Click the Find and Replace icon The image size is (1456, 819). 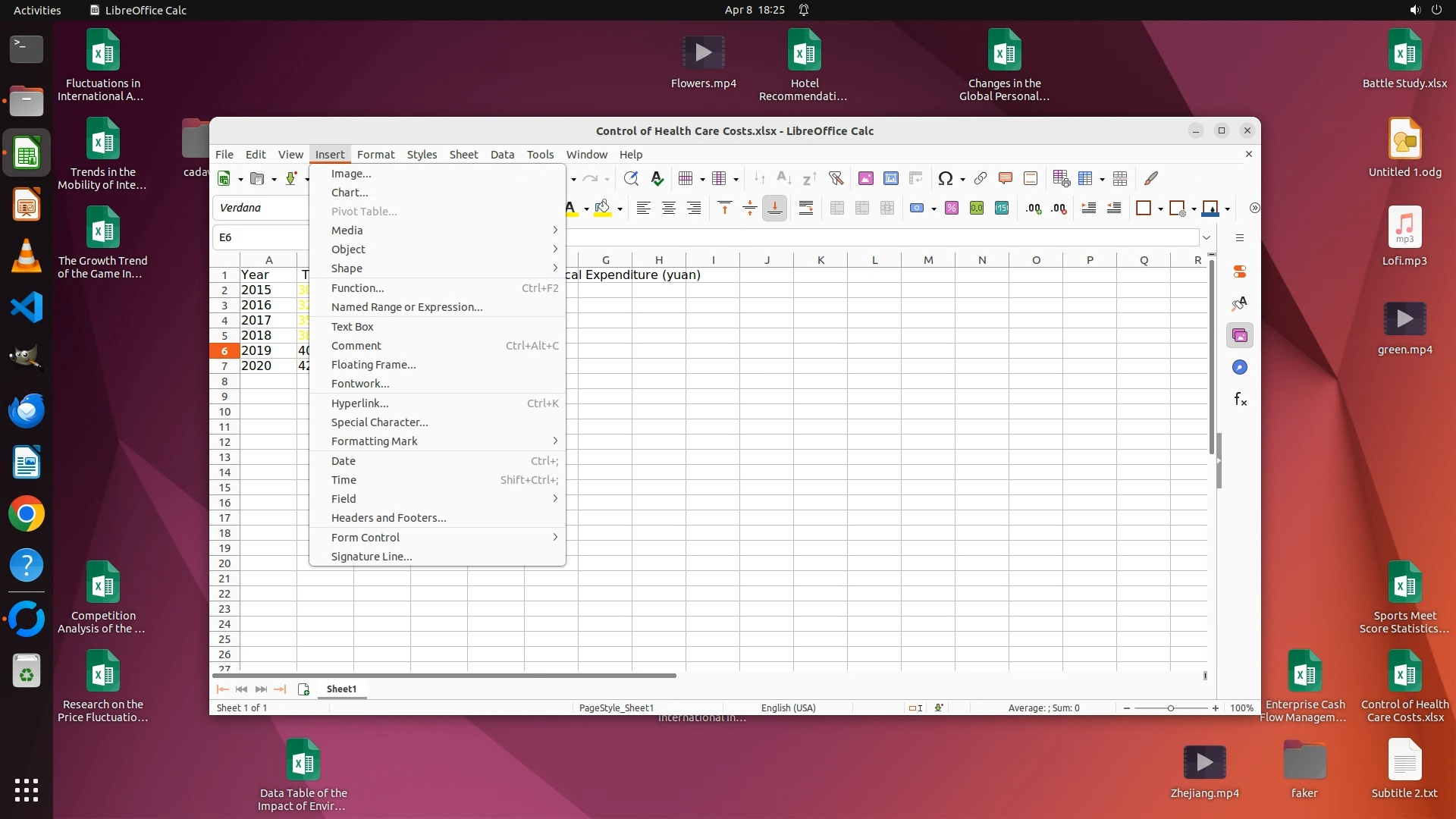(630, 179)
